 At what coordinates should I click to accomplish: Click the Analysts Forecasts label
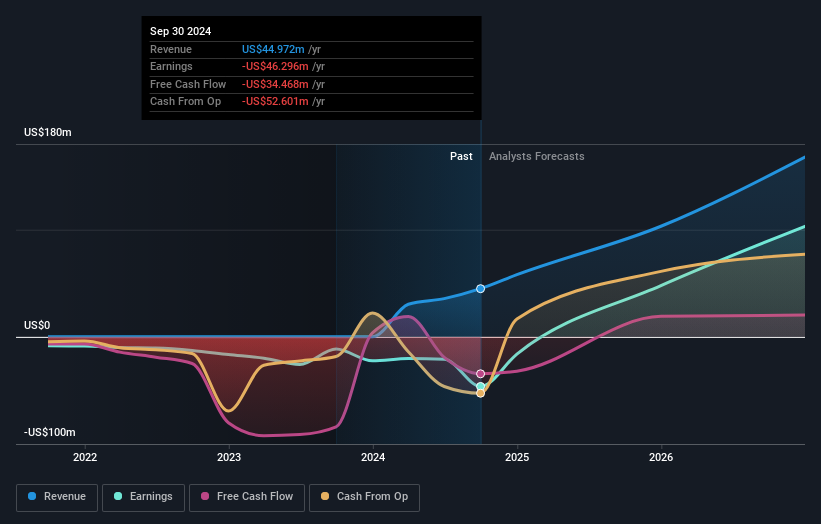point(537,156)
